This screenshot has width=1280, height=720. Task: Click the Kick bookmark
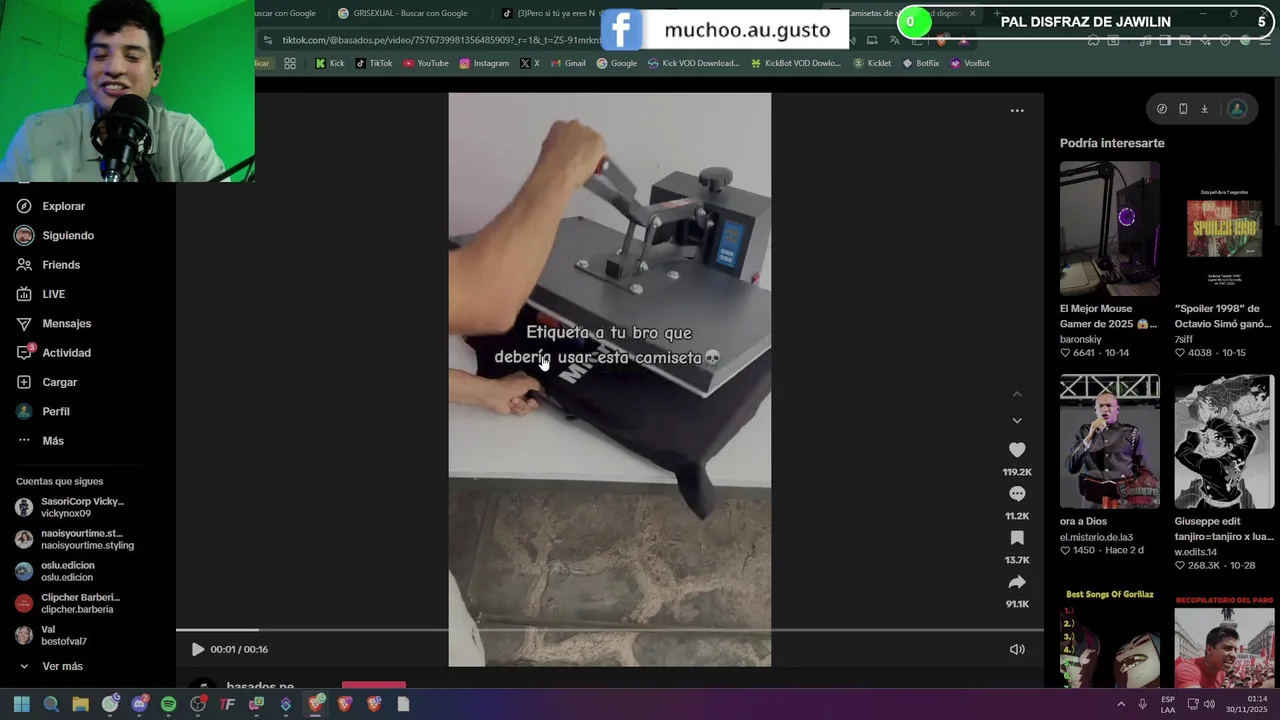coord(329,63)
